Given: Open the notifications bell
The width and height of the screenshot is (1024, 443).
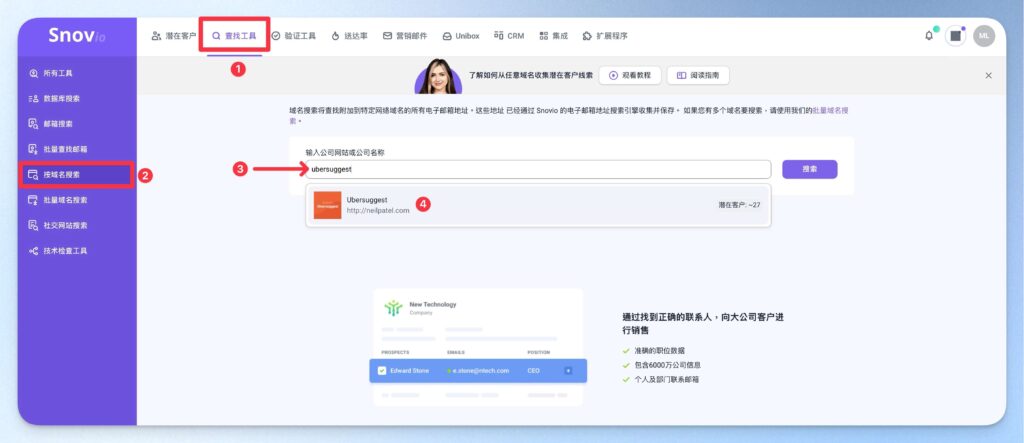Looking at the screenshot, I should click(x=929, y=36).
